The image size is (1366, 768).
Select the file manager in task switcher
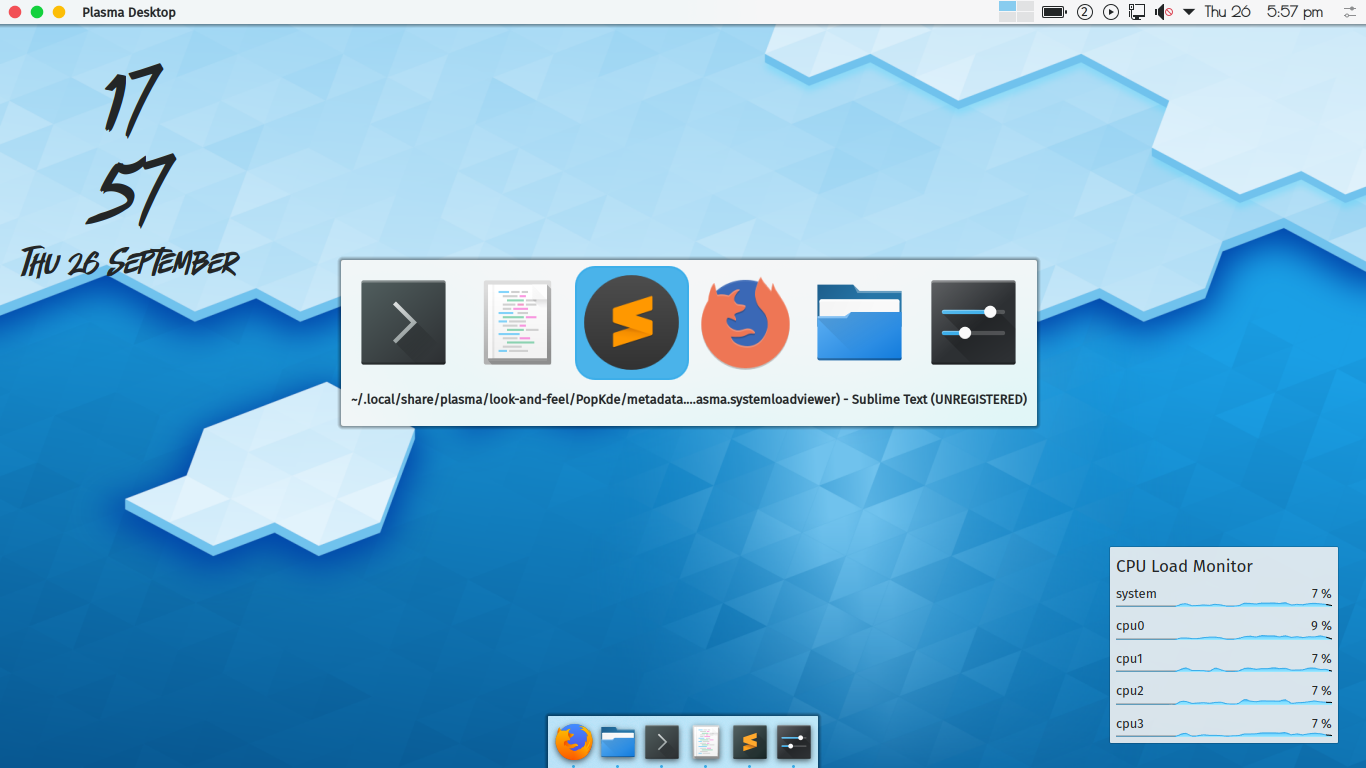tap(859, 322)
